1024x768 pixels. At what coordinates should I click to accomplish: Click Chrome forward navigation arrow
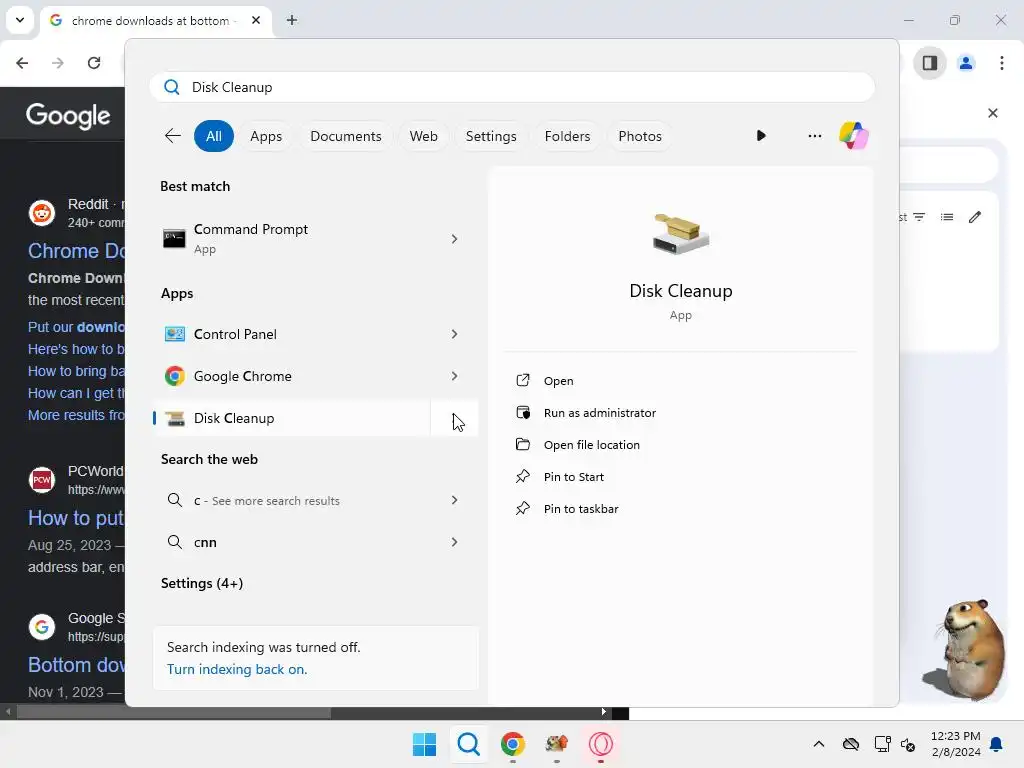click(x=58, y=63)
